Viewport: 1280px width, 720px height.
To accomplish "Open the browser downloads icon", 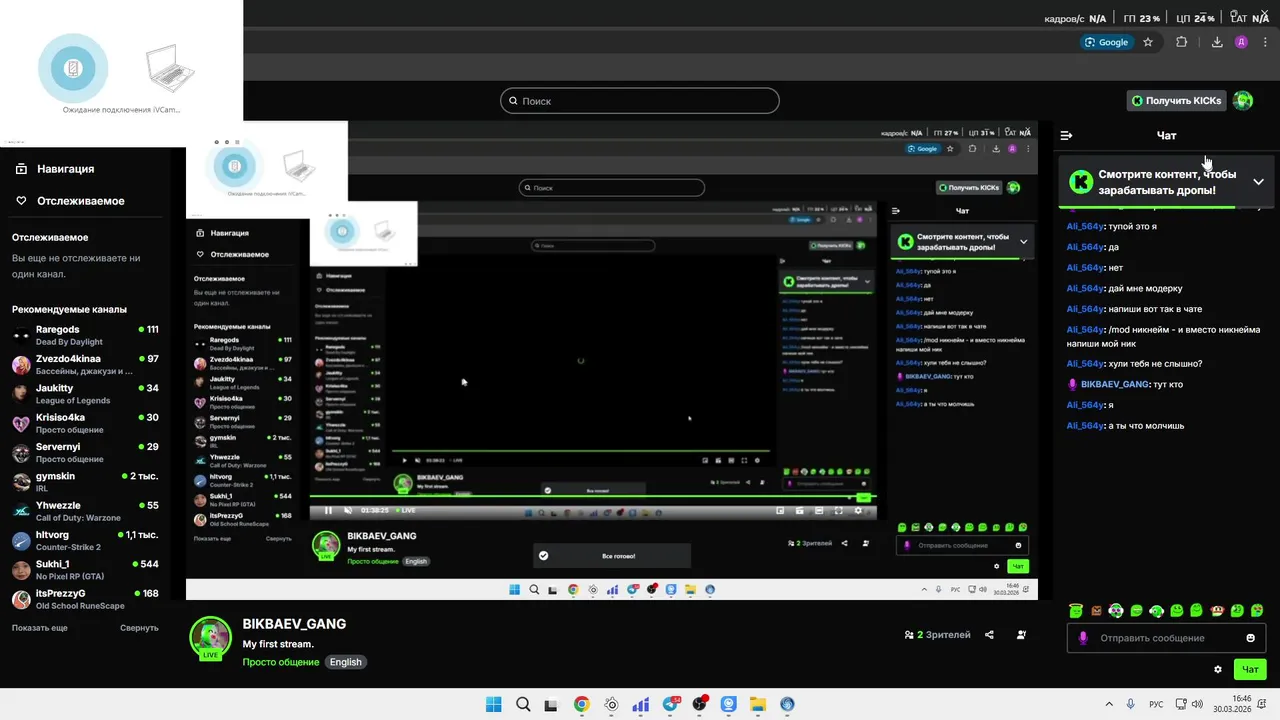I will click(1217, 42).
